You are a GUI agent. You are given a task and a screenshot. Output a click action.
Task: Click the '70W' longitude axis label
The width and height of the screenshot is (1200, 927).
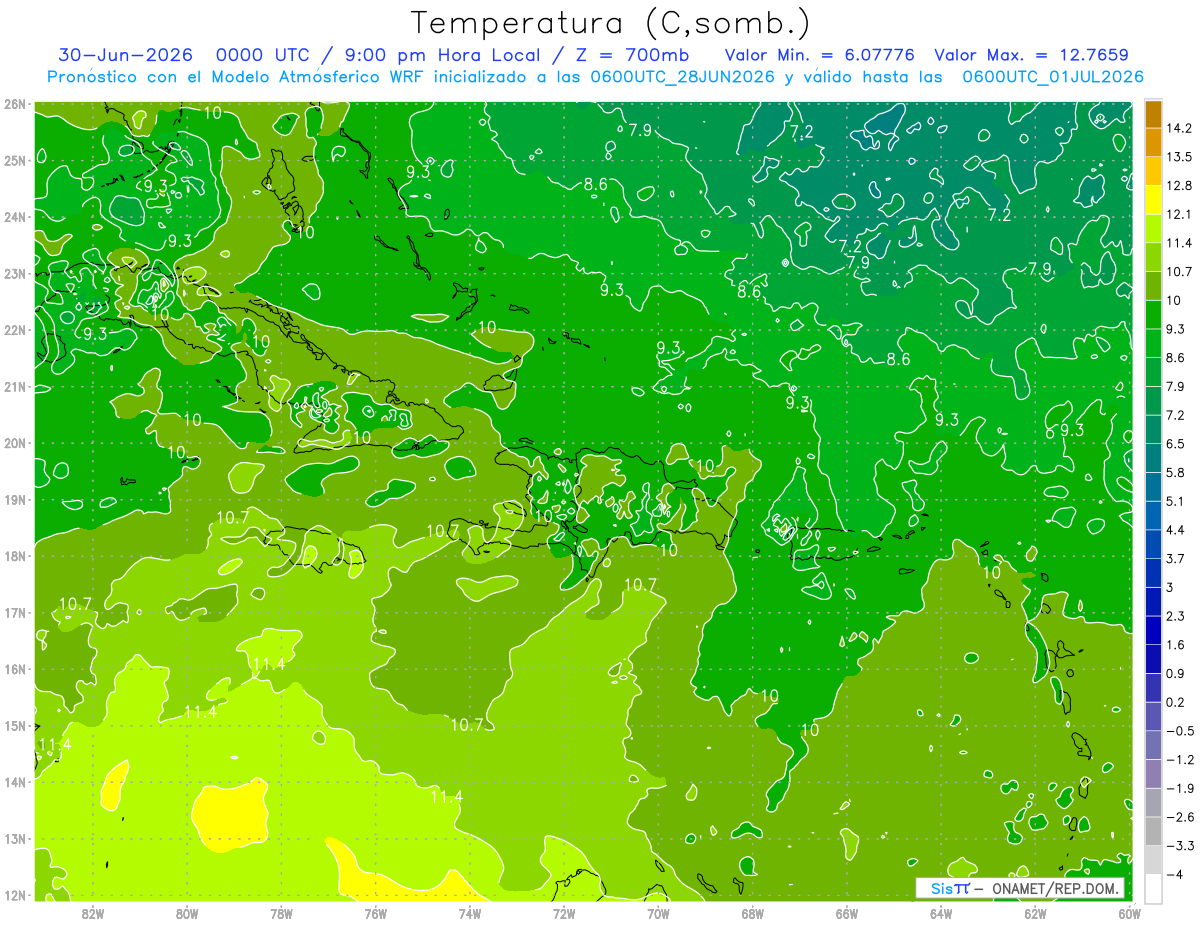(658, 913)
